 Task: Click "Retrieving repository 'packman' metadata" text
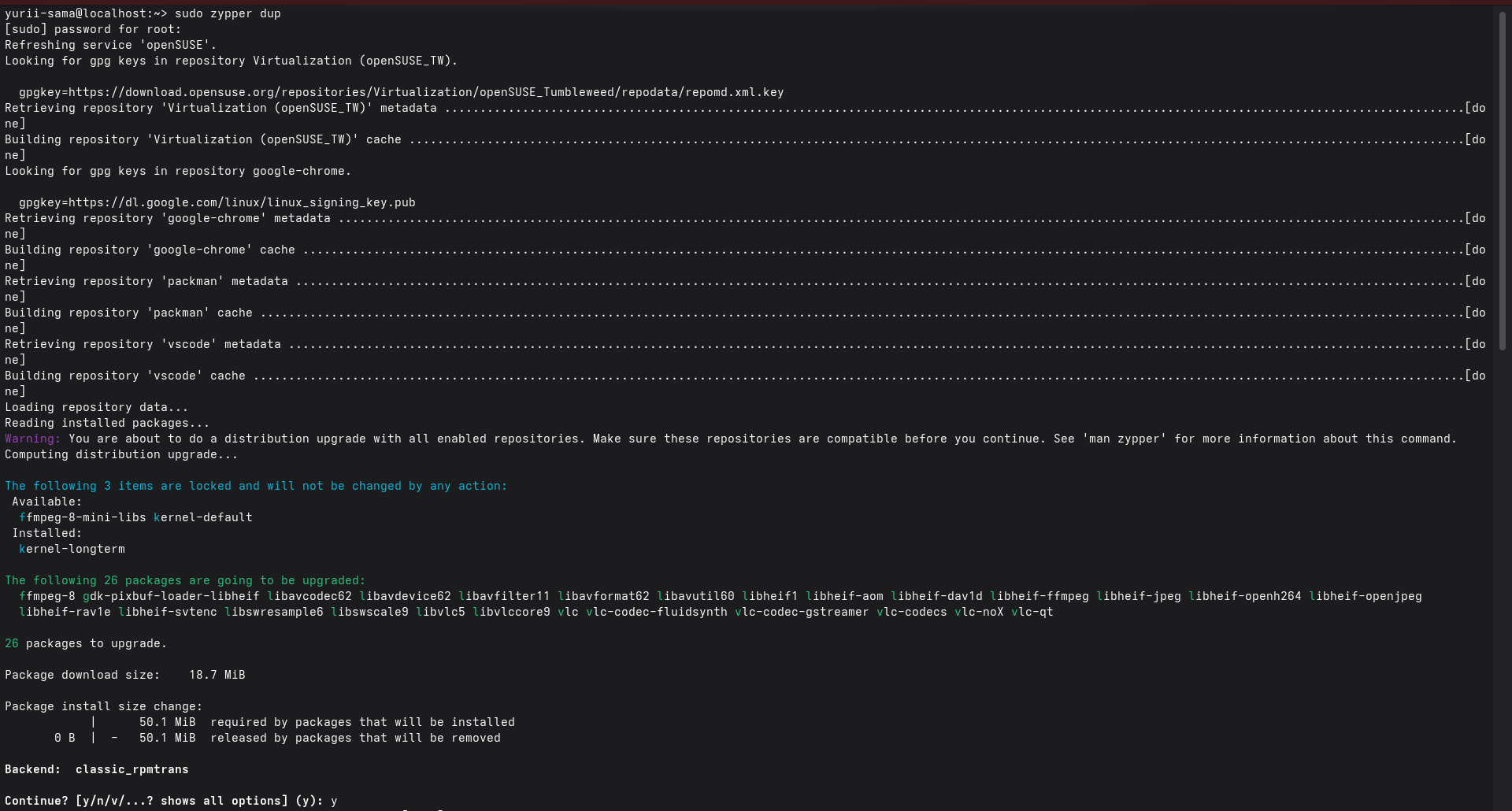tap(146, 281)
